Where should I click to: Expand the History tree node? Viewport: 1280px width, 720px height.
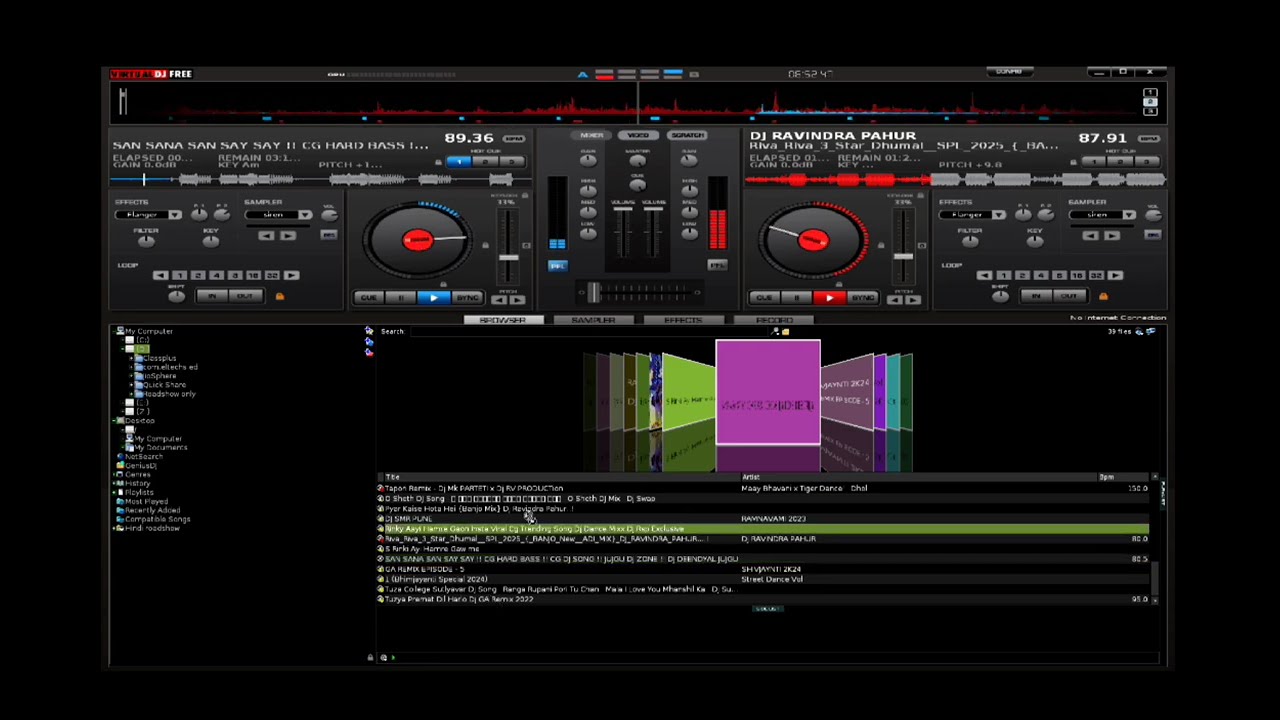pos(113,484)
